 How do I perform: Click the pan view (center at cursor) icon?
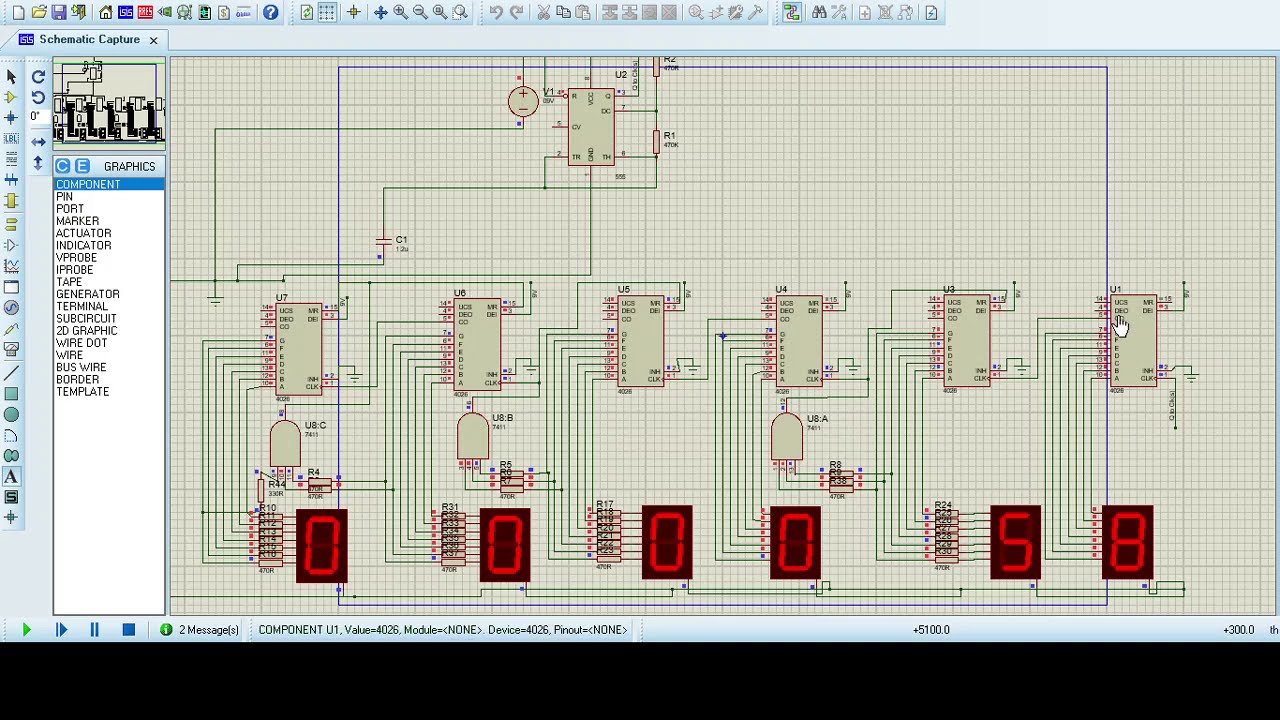point(381,13)
